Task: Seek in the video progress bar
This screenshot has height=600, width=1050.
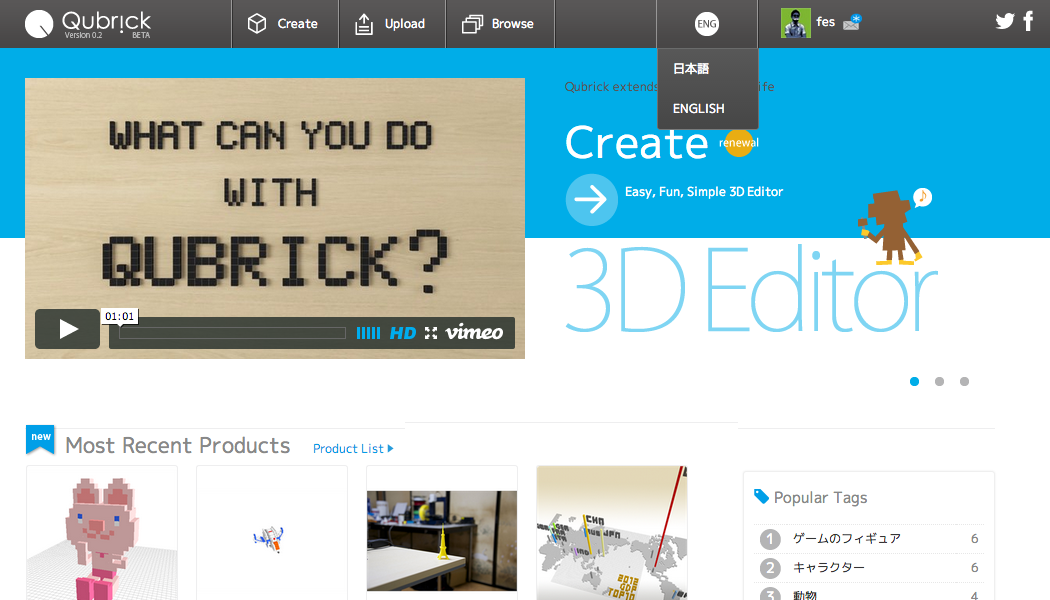Action: [232, 333]
